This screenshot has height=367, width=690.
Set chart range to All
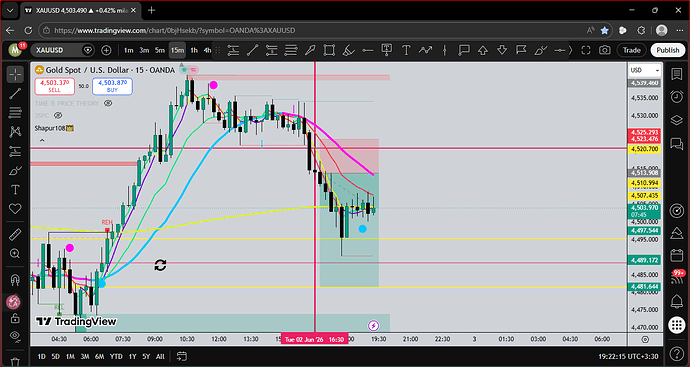pos(160,356)
